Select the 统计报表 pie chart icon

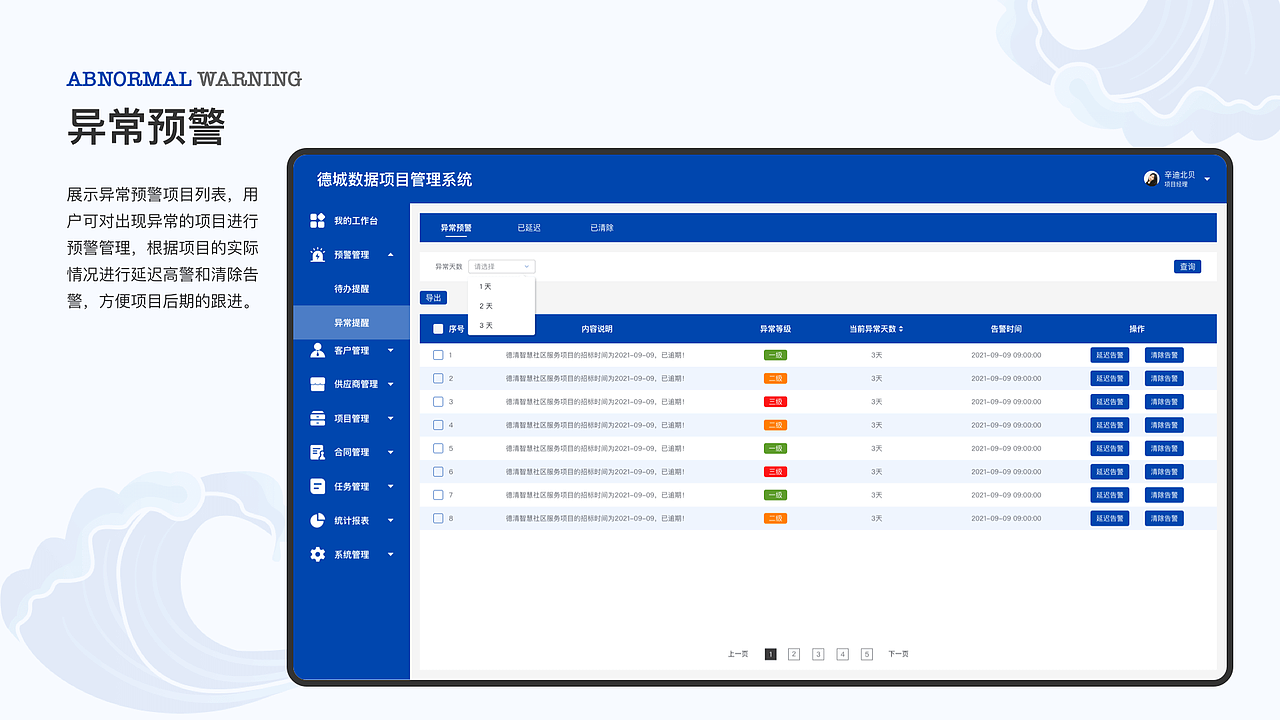318,520
